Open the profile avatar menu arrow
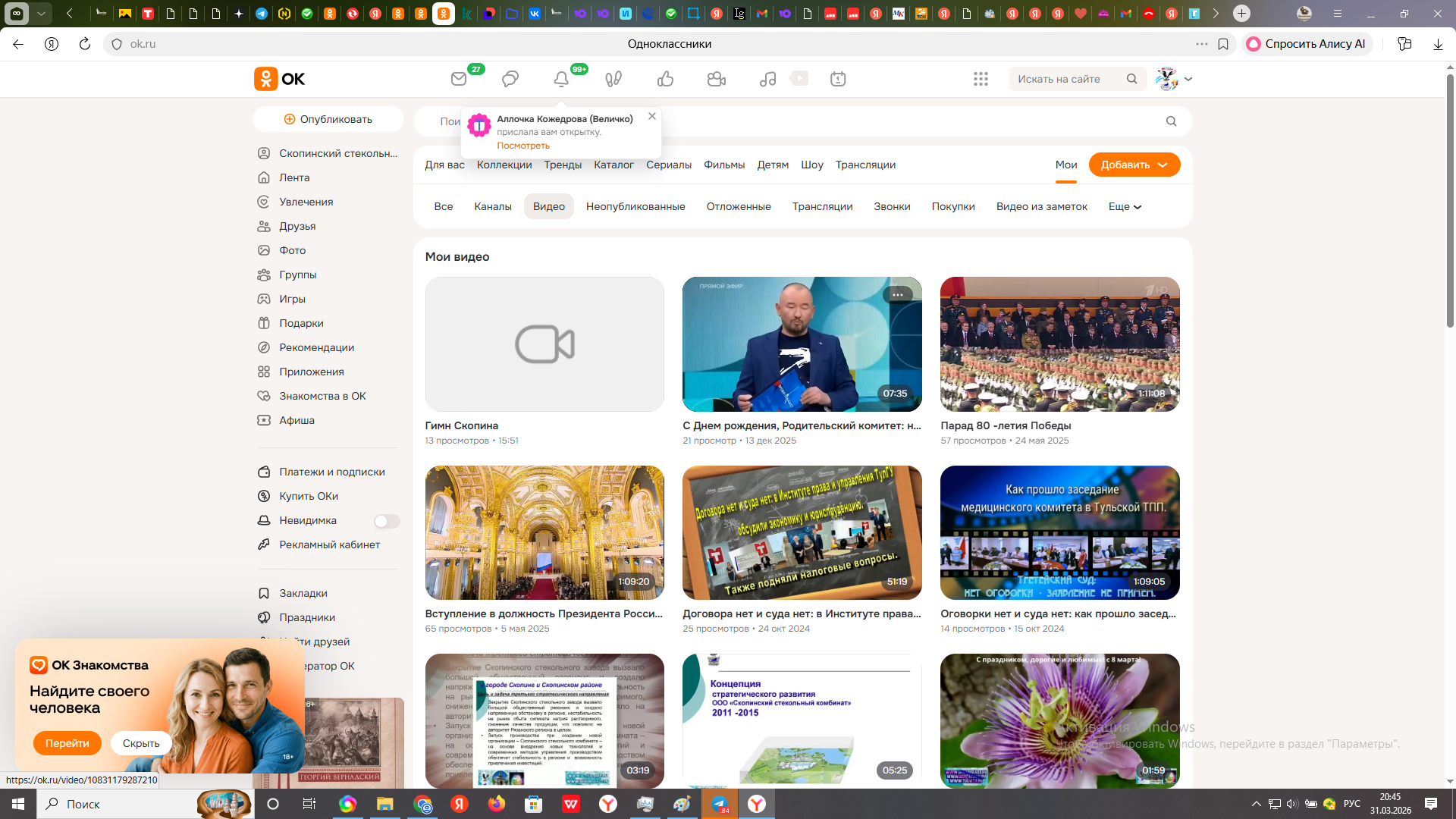 tap(1188, 79)
